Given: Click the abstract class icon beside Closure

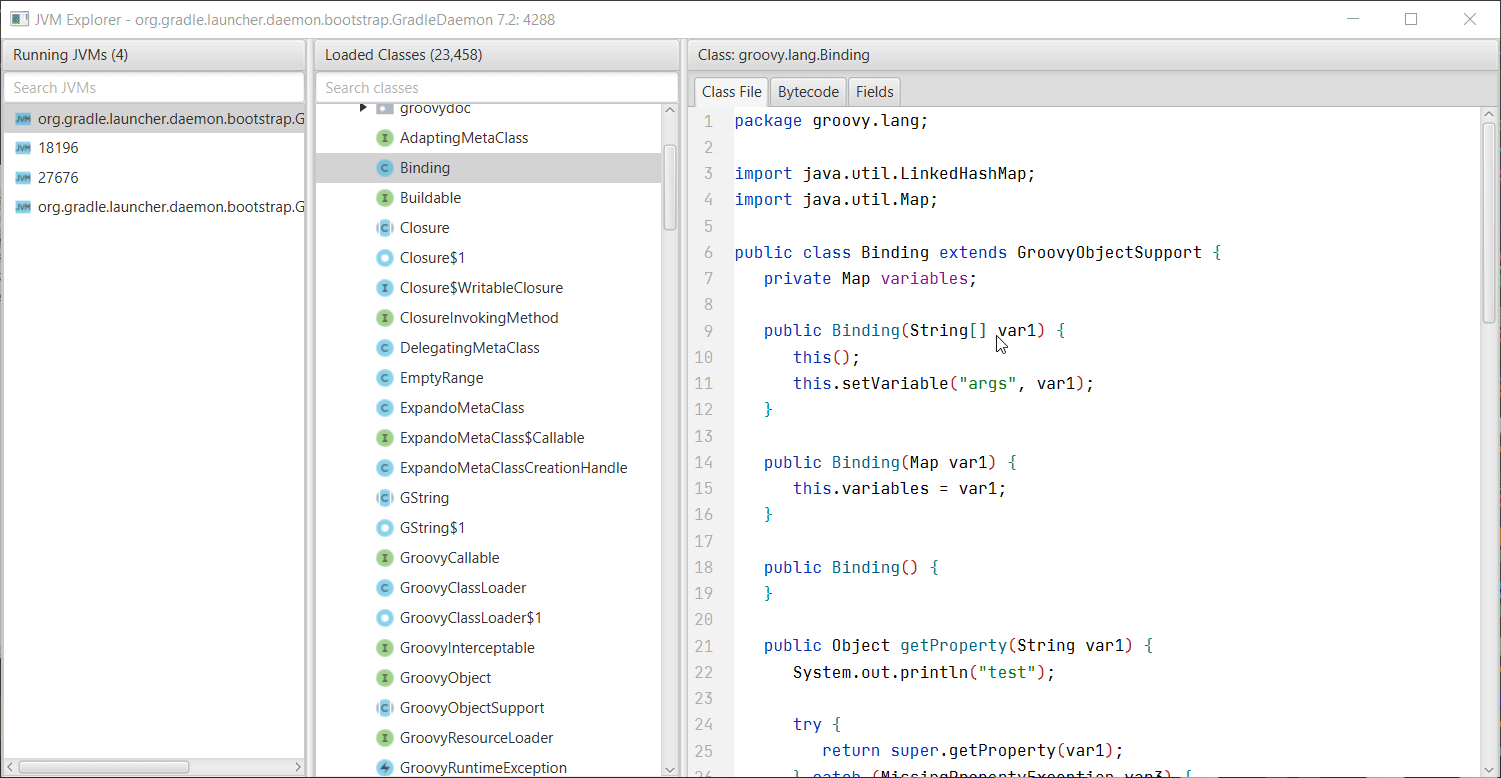Looking at the screenshot, I should pyautogui.click(x=384, y=228).
